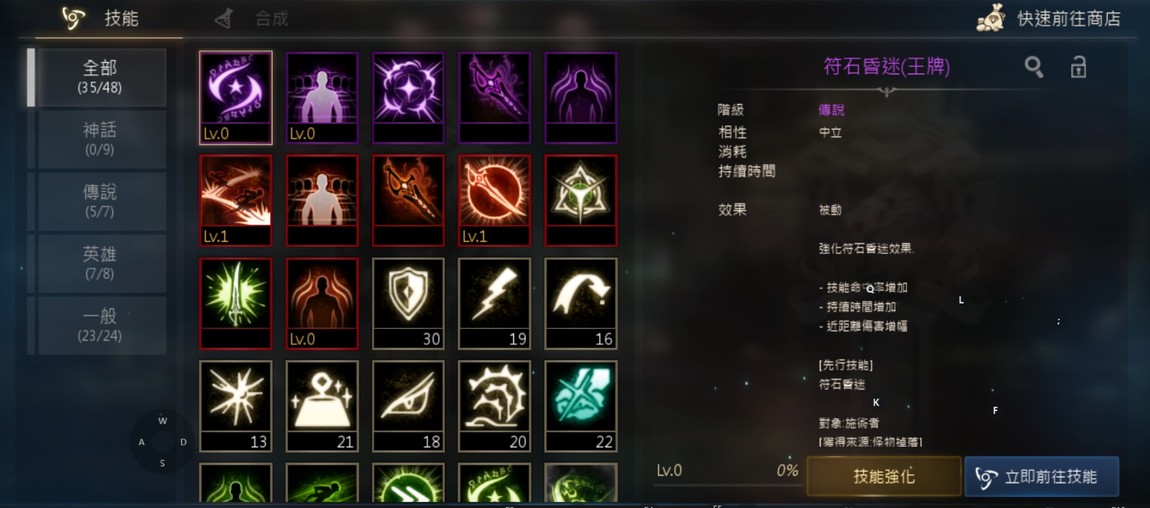
Task: Select the curved arrow skill numbered 16
Action: pos(581,303)
